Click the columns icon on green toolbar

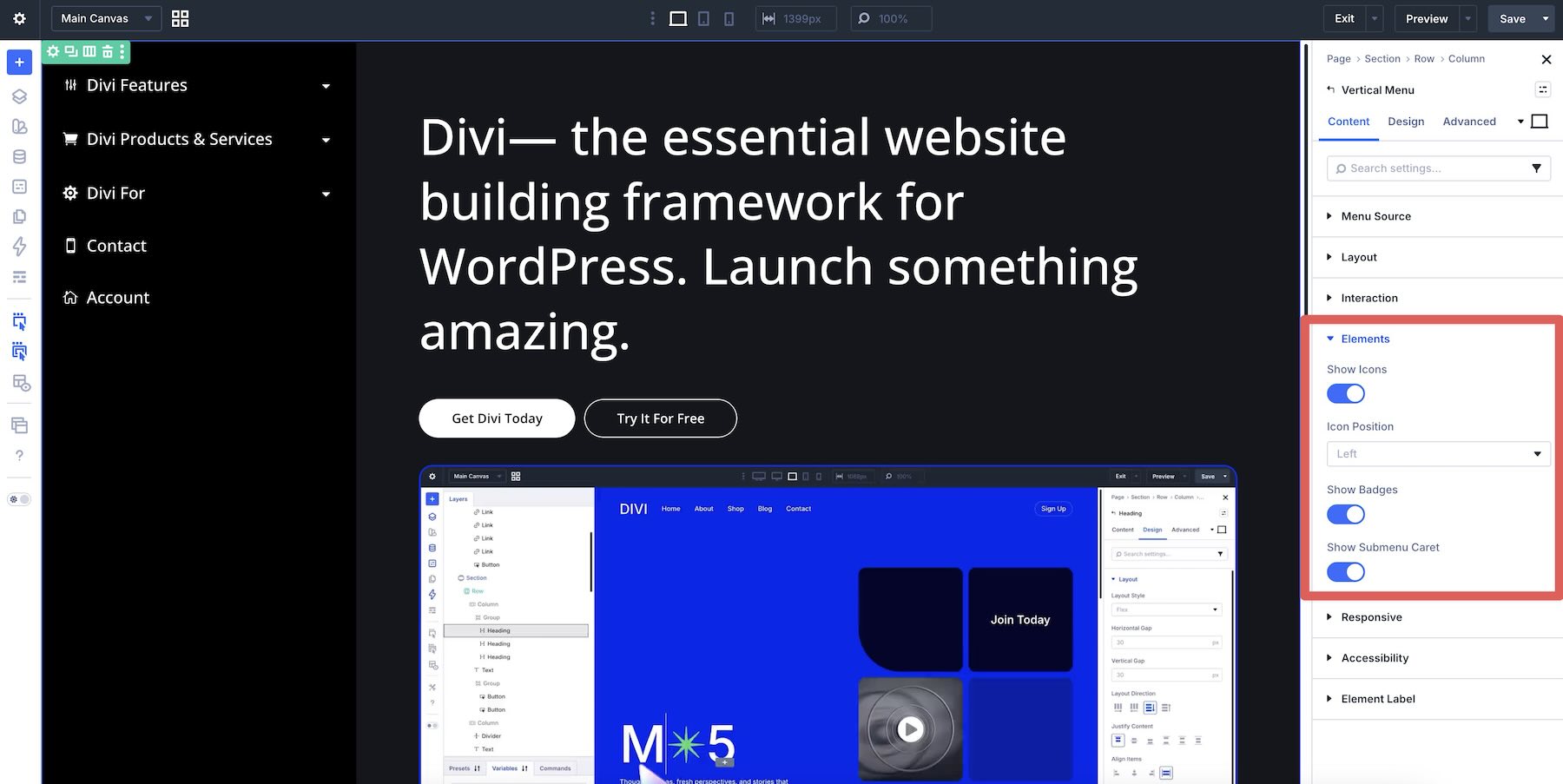[89, 51]
